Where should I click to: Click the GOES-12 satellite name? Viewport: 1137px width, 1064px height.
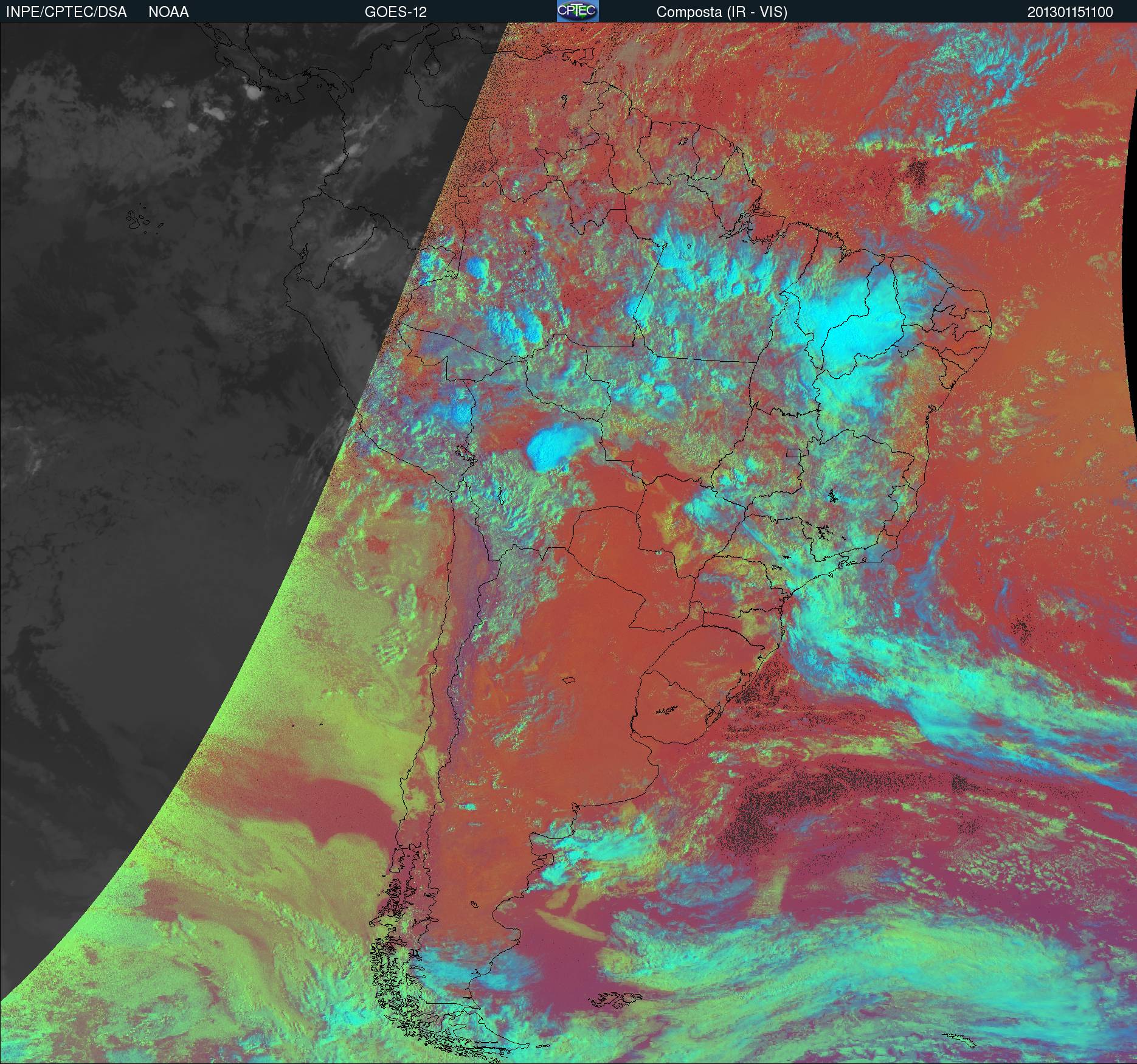395,12
